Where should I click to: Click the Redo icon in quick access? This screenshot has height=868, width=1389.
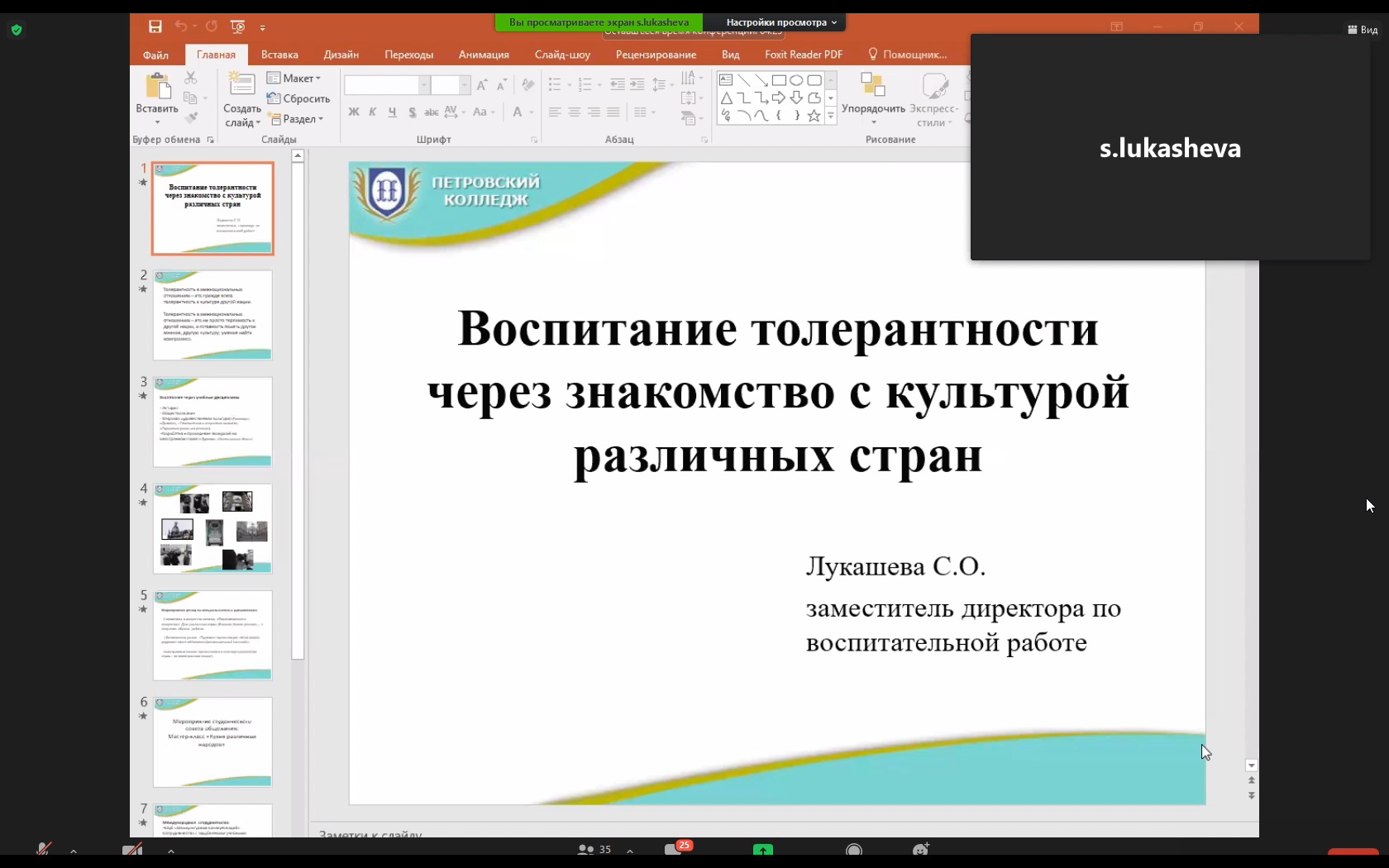(x=211, y=26)
